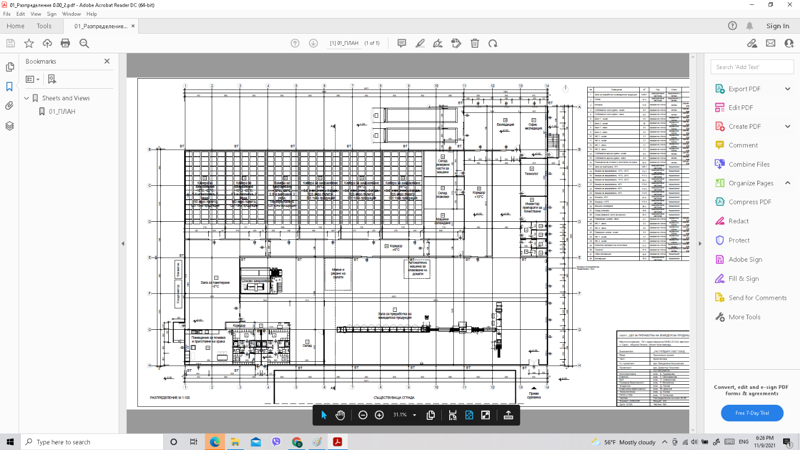Click the zoom in plus icon
Viewport: 800px width, 450px height.
click(x=379, y=415)
